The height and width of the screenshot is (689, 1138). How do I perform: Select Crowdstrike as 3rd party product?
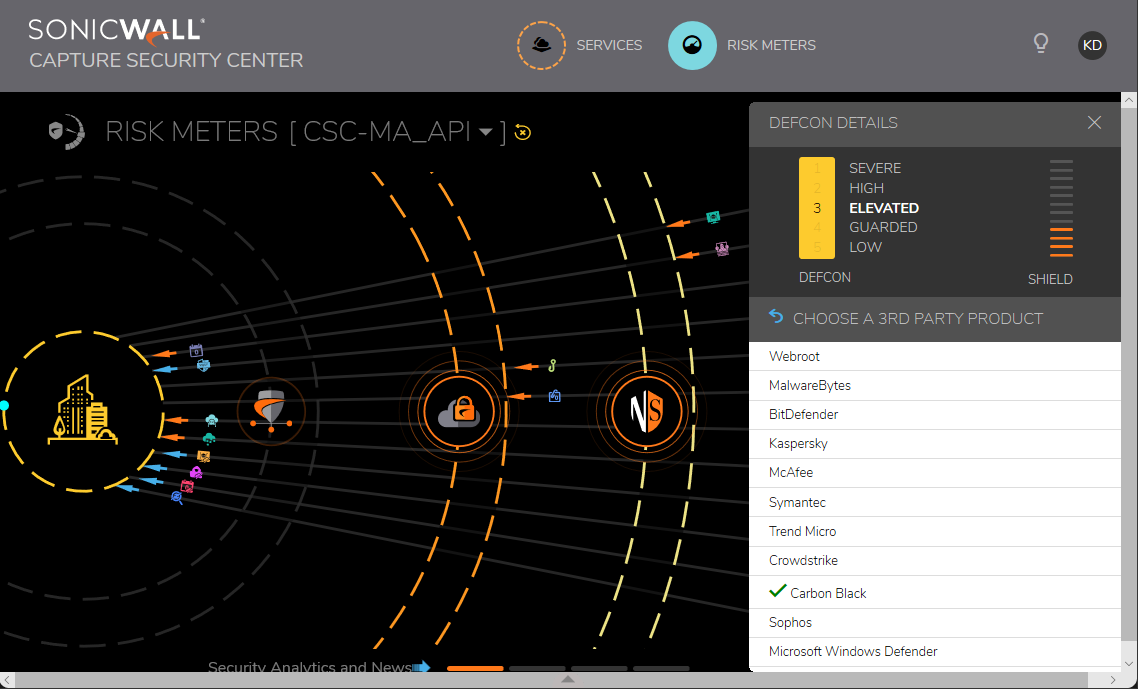point(935,560)
